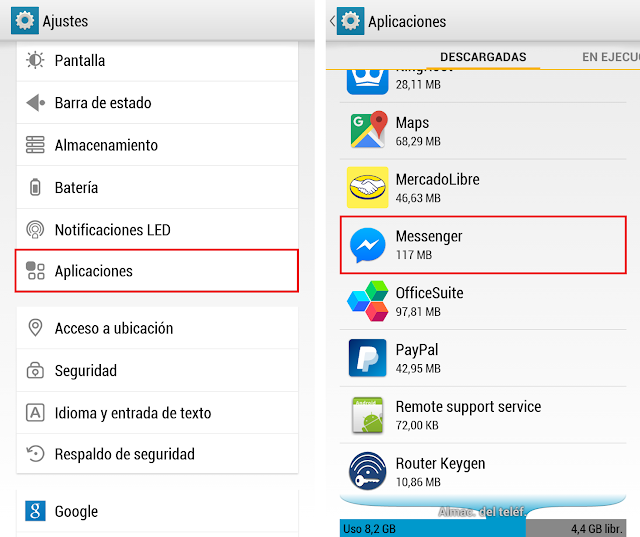Switch to the EN EJECUCIÓN tab
The image size is (640, 537).
click(611, 57)
